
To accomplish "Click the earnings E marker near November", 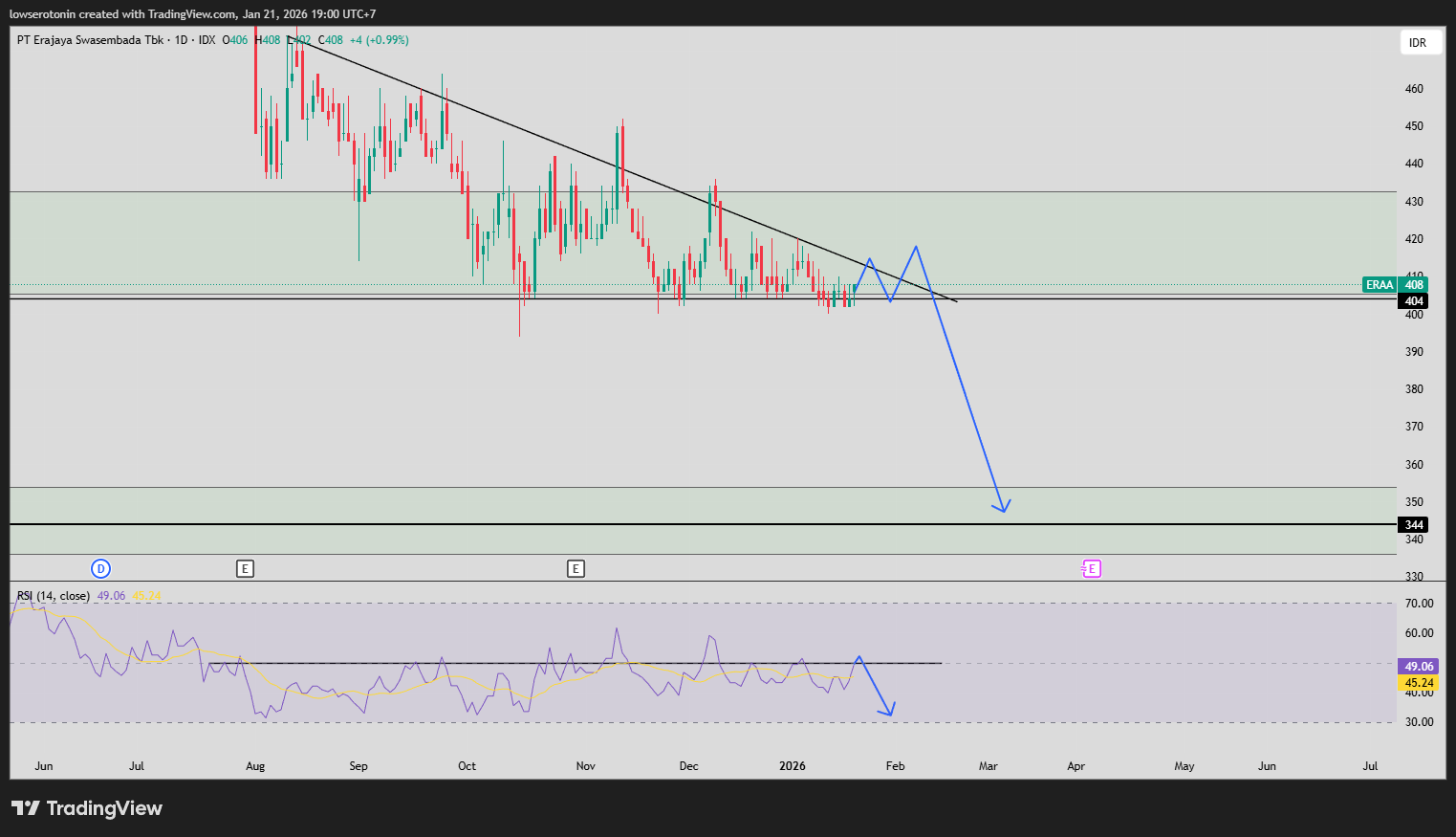I will [x=576, y=569].
